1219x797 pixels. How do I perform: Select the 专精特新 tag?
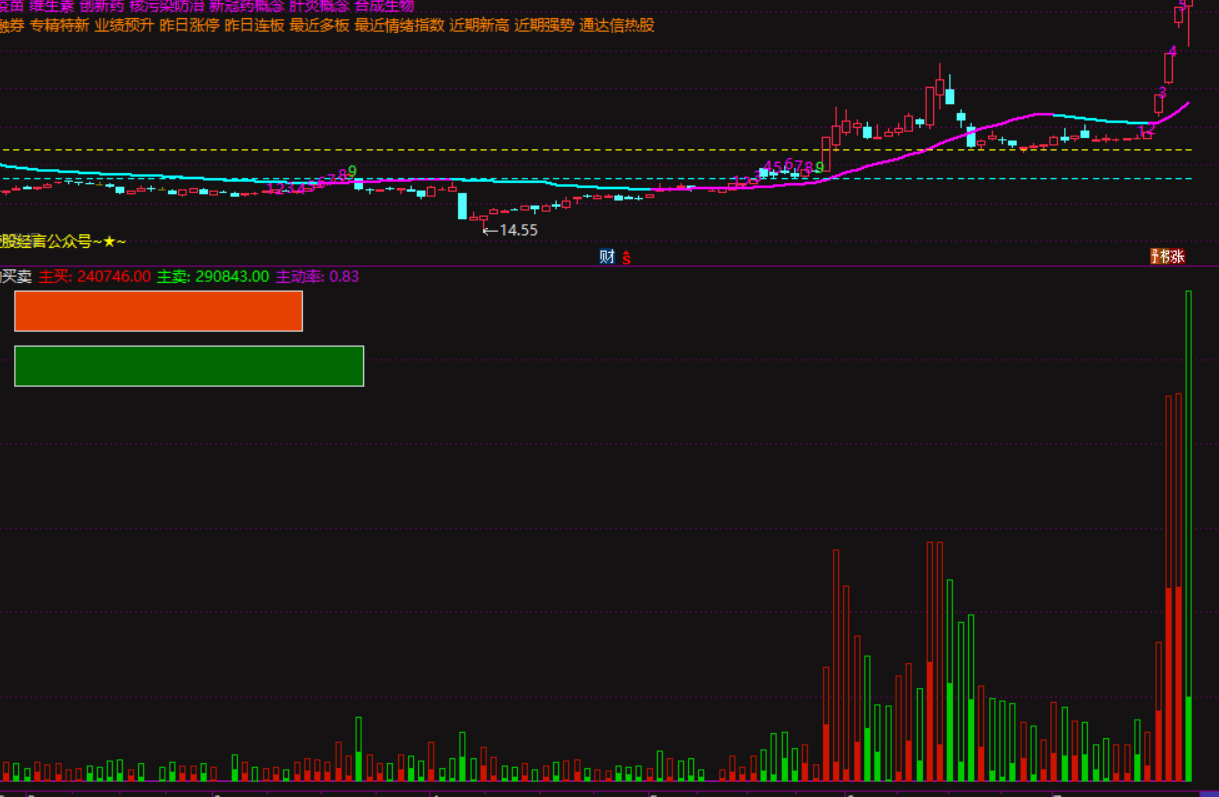59,25
